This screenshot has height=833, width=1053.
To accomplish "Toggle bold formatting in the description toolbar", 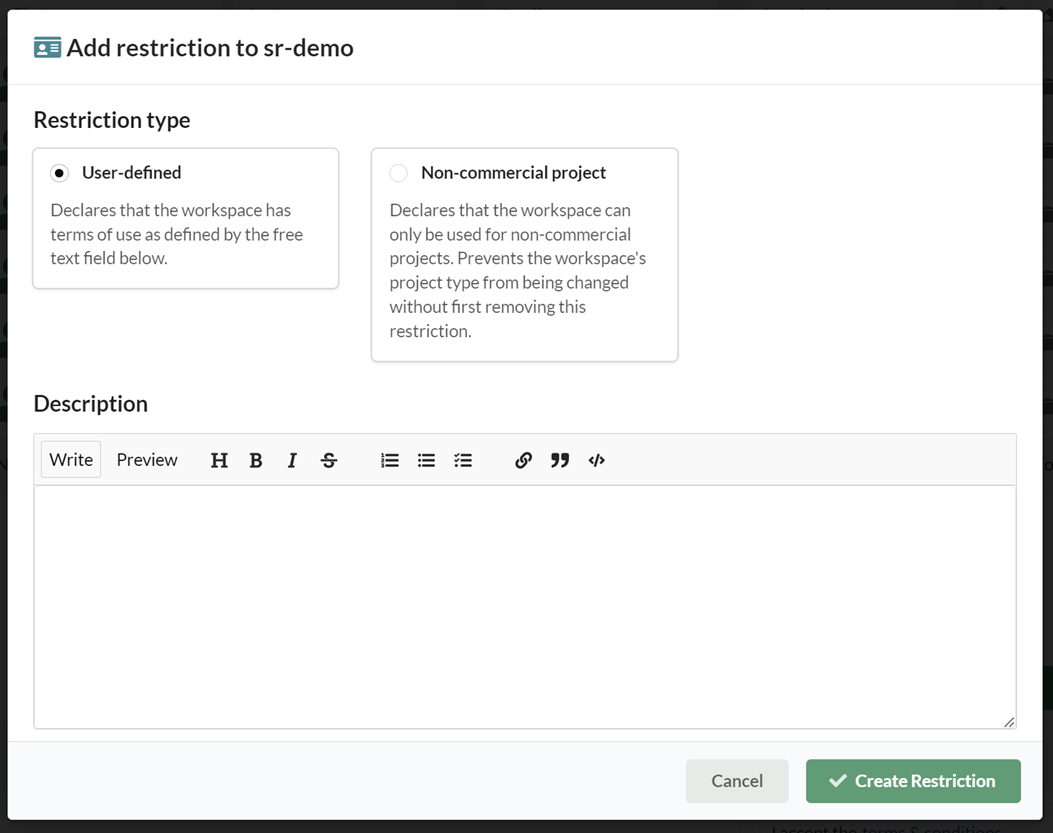I will [x=256, y=460].
